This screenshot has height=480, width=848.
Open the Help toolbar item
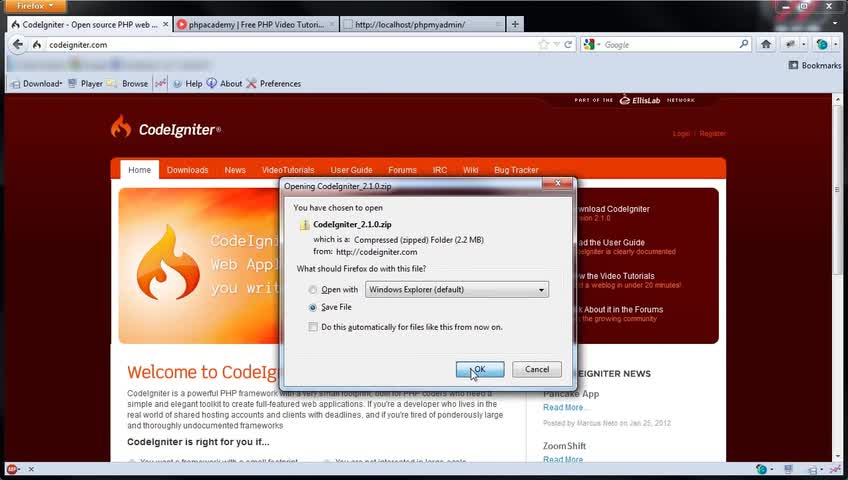[188, 84]
